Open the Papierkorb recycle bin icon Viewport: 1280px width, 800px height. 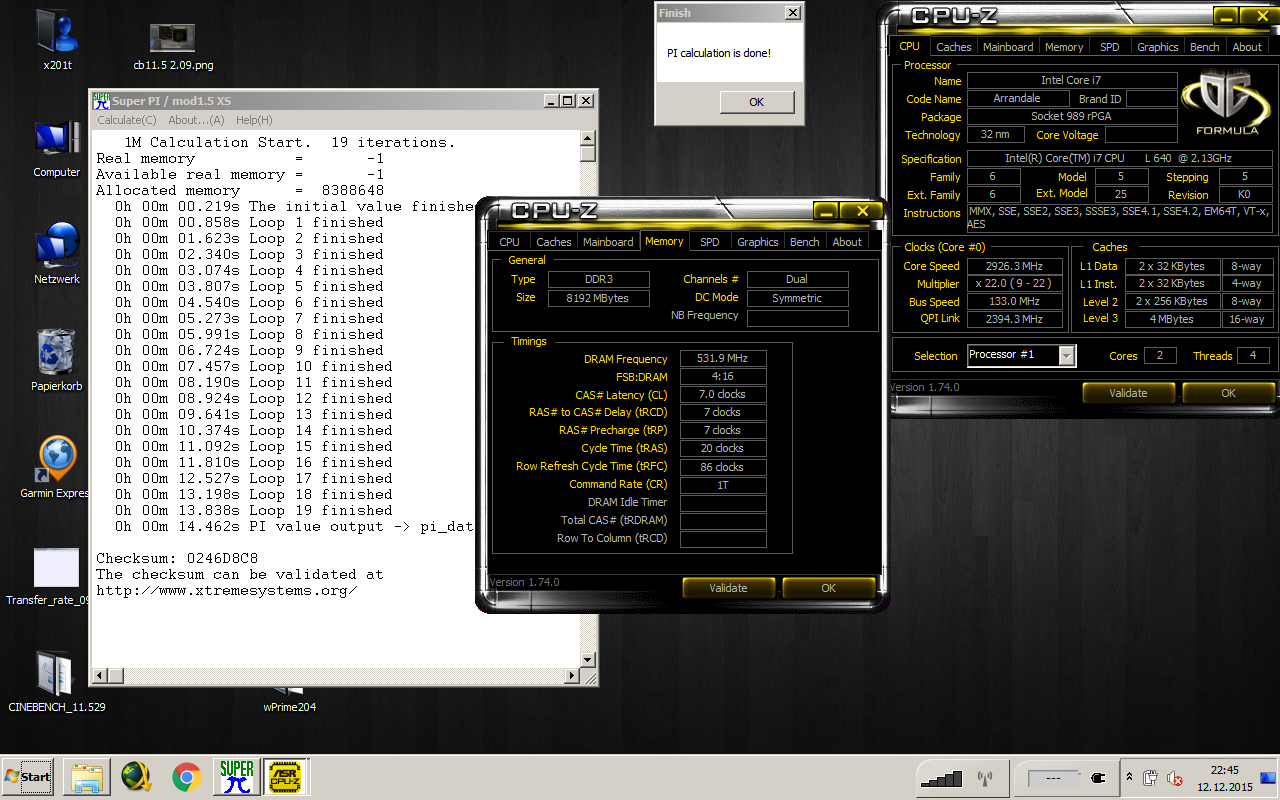click(57, 361)
